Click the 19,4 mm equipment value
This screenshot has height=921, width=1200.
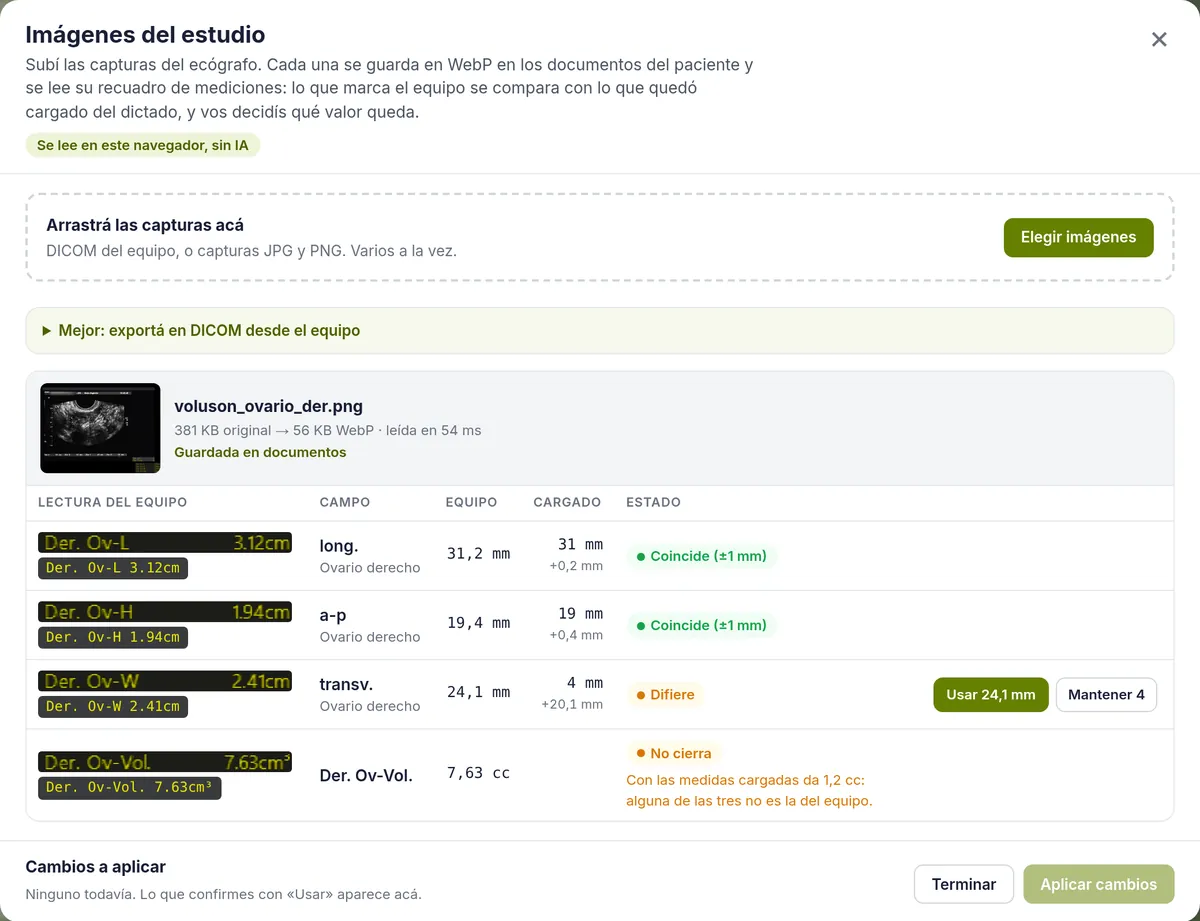point(478,623)
